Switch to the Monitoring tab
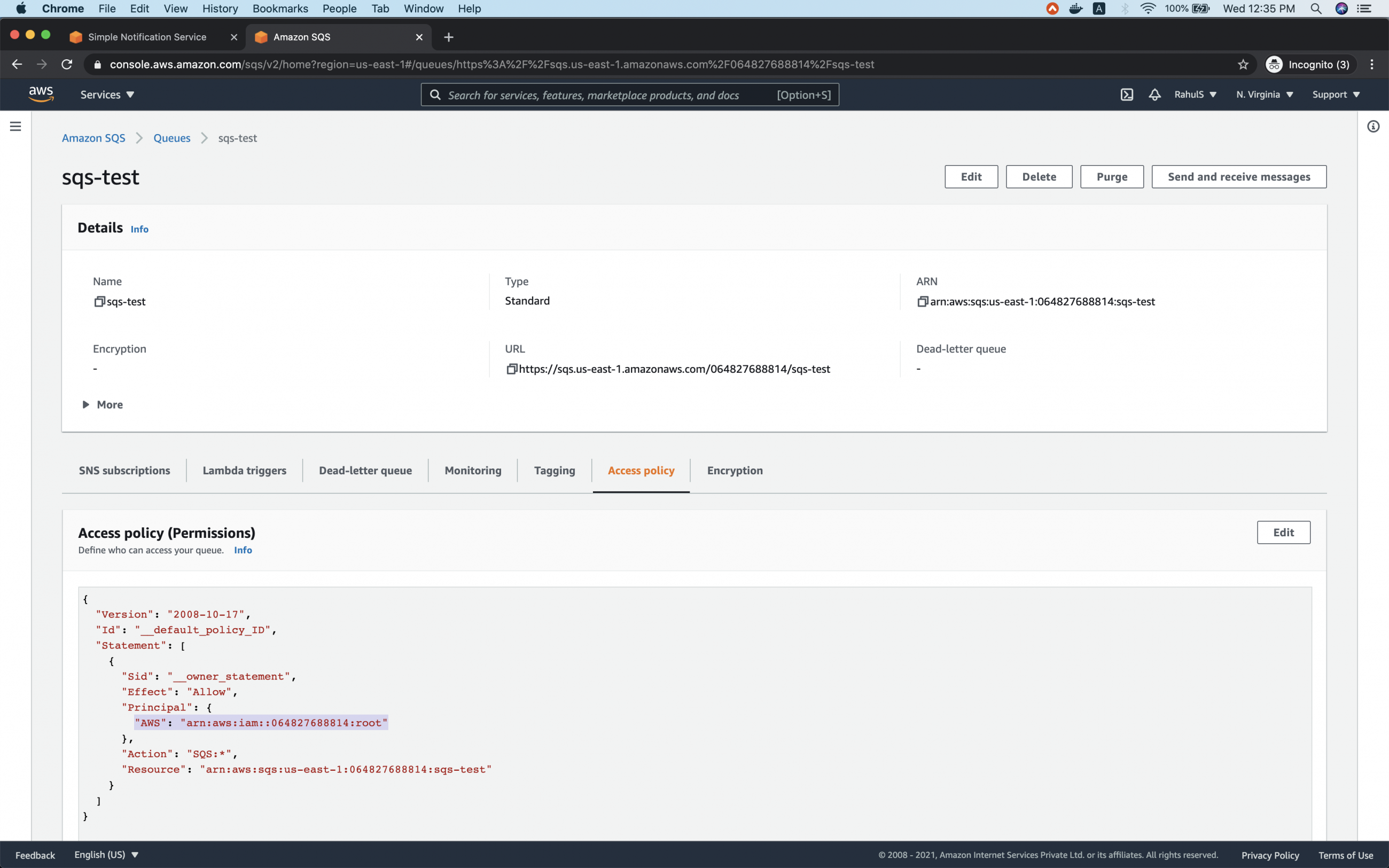Screen dimensions: 1389x868 pyautogui.click(x=472, y=470)
